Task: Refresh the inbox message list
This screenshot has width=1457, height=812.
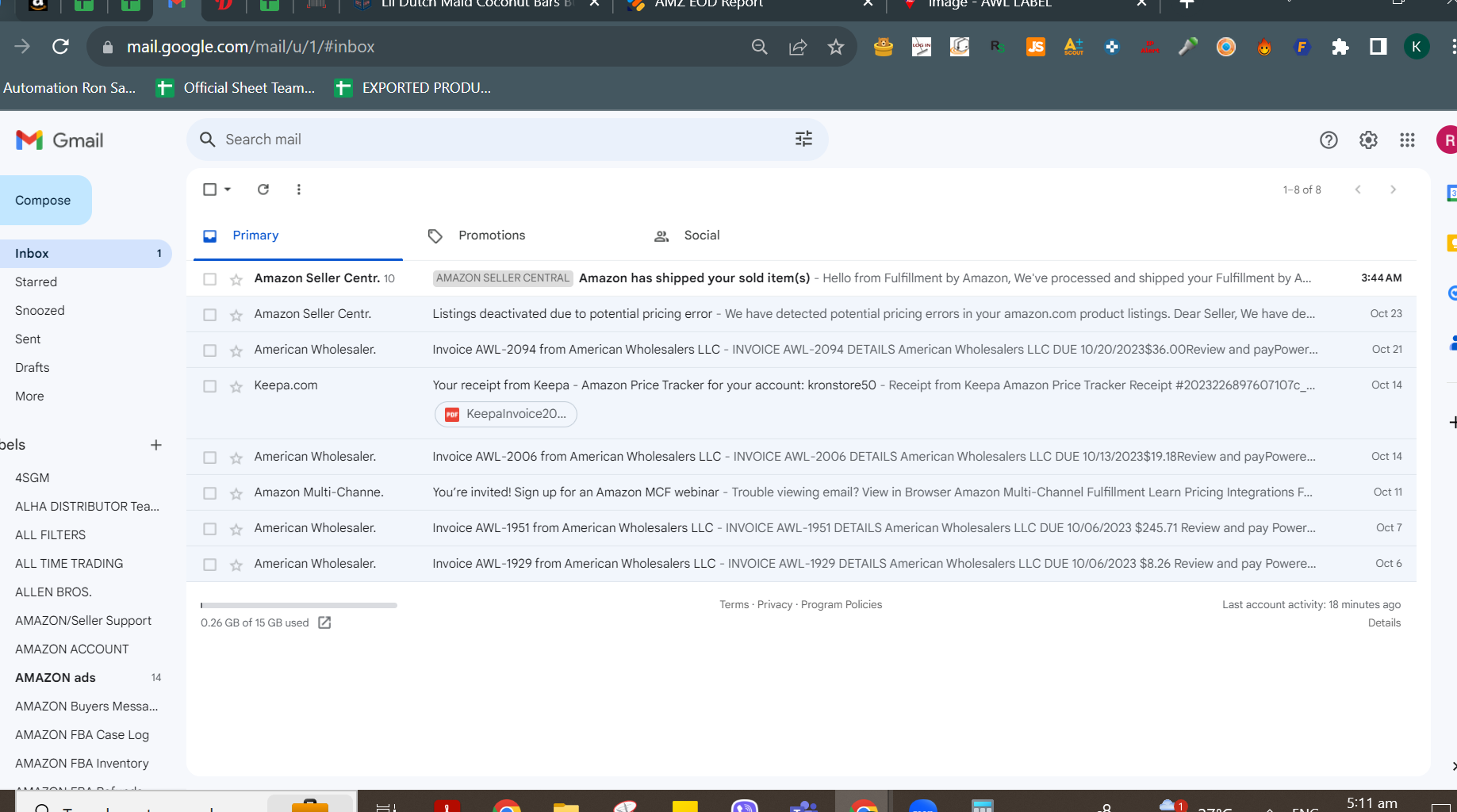Action: click(x=263, y=190)
